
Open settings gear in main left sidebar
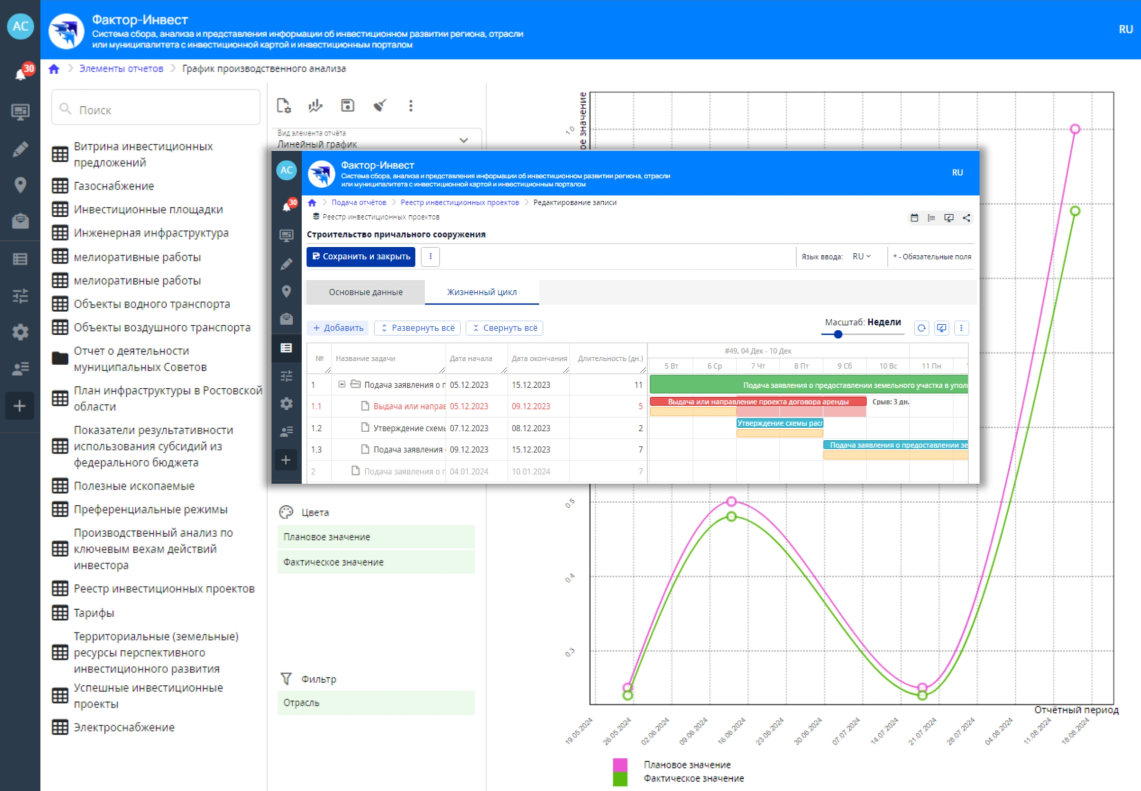(20, 333)
